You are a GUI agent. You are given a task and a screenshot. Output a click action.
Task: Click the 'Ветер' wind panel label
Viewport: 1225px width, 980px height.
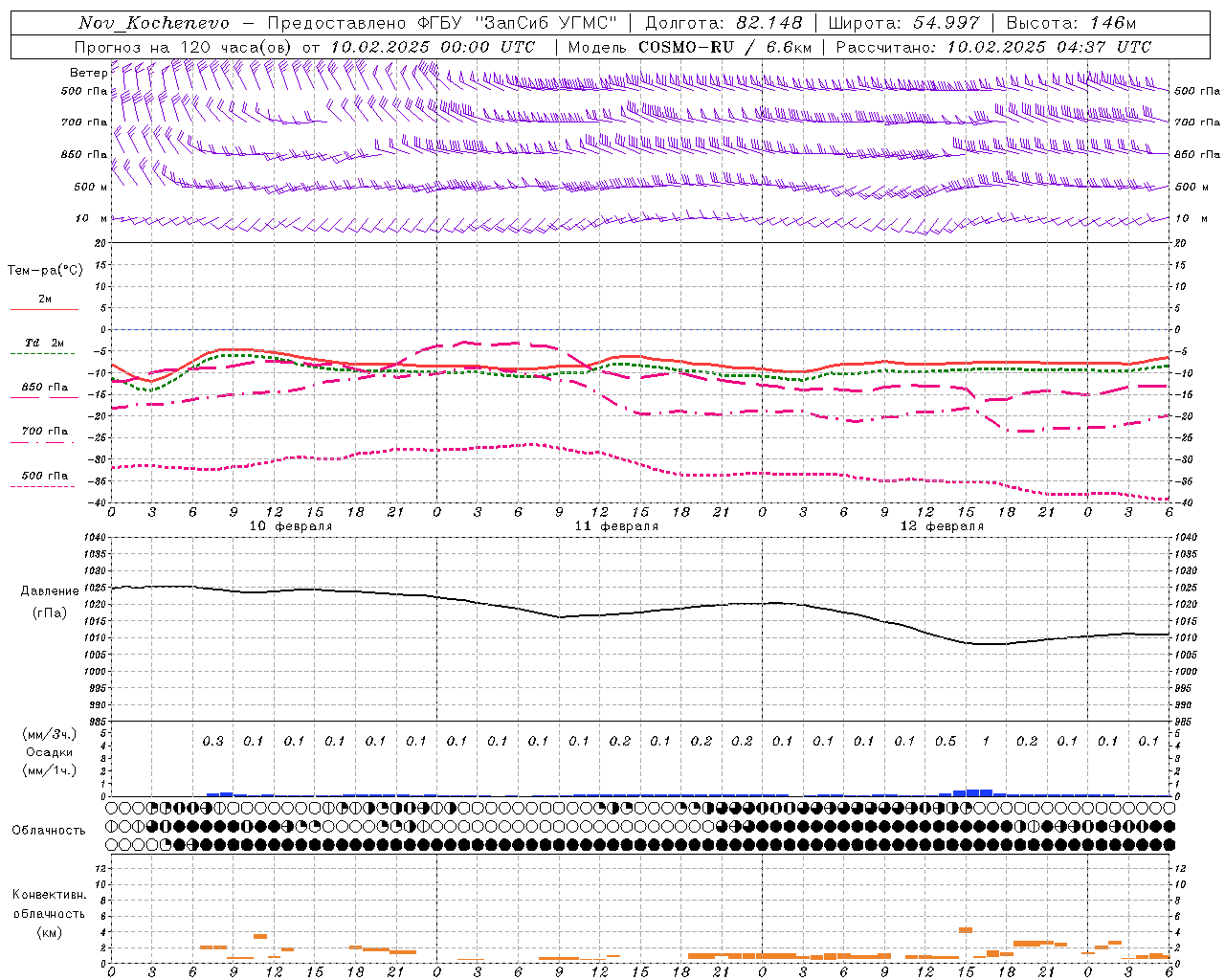point(89,73)
